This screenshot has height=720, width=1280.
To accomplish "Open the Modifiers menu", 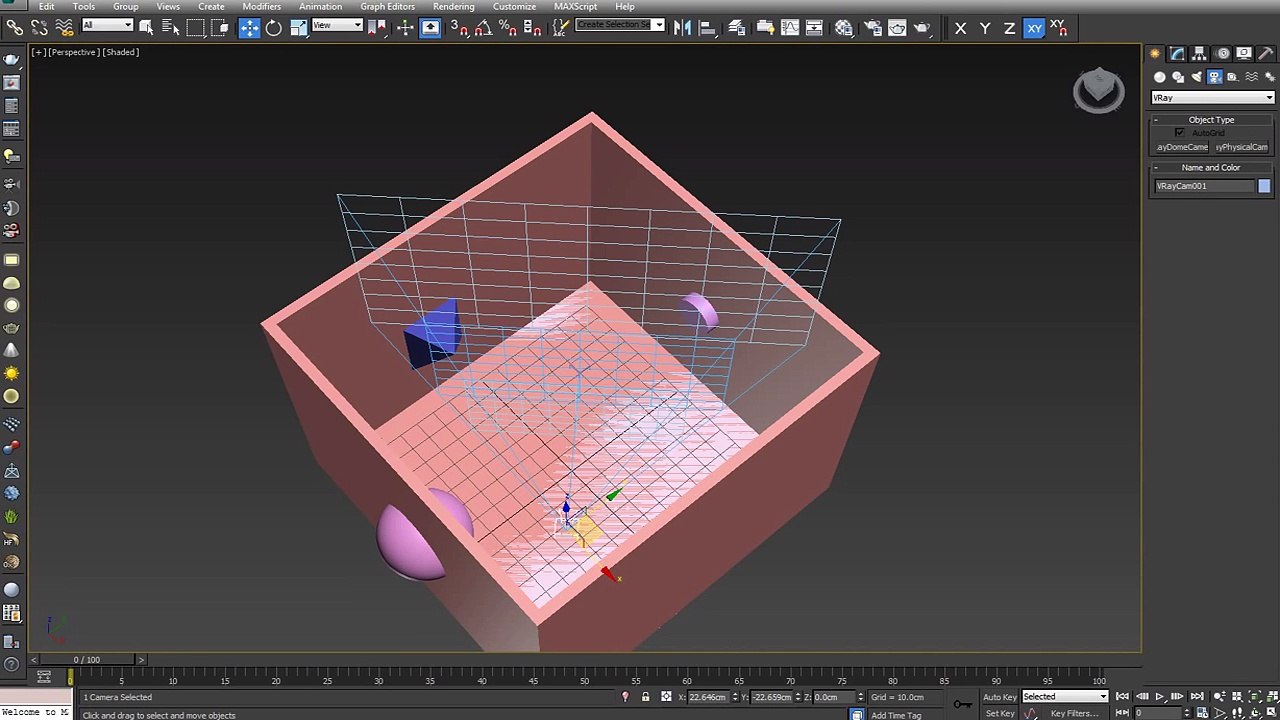I will click(x=261, y=7).
